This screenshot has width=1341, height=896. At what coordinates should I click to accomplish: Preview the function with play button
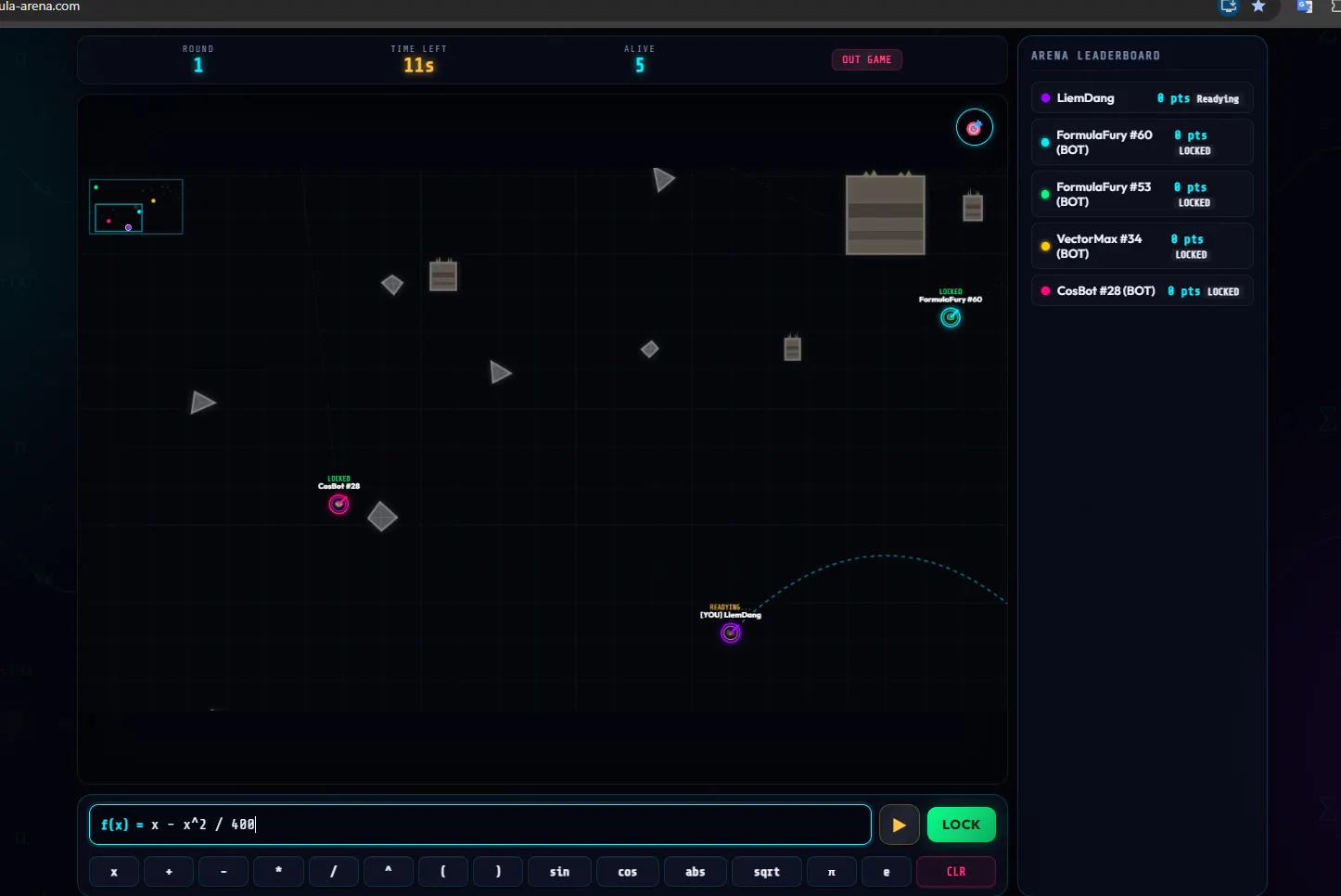point(900,825)
